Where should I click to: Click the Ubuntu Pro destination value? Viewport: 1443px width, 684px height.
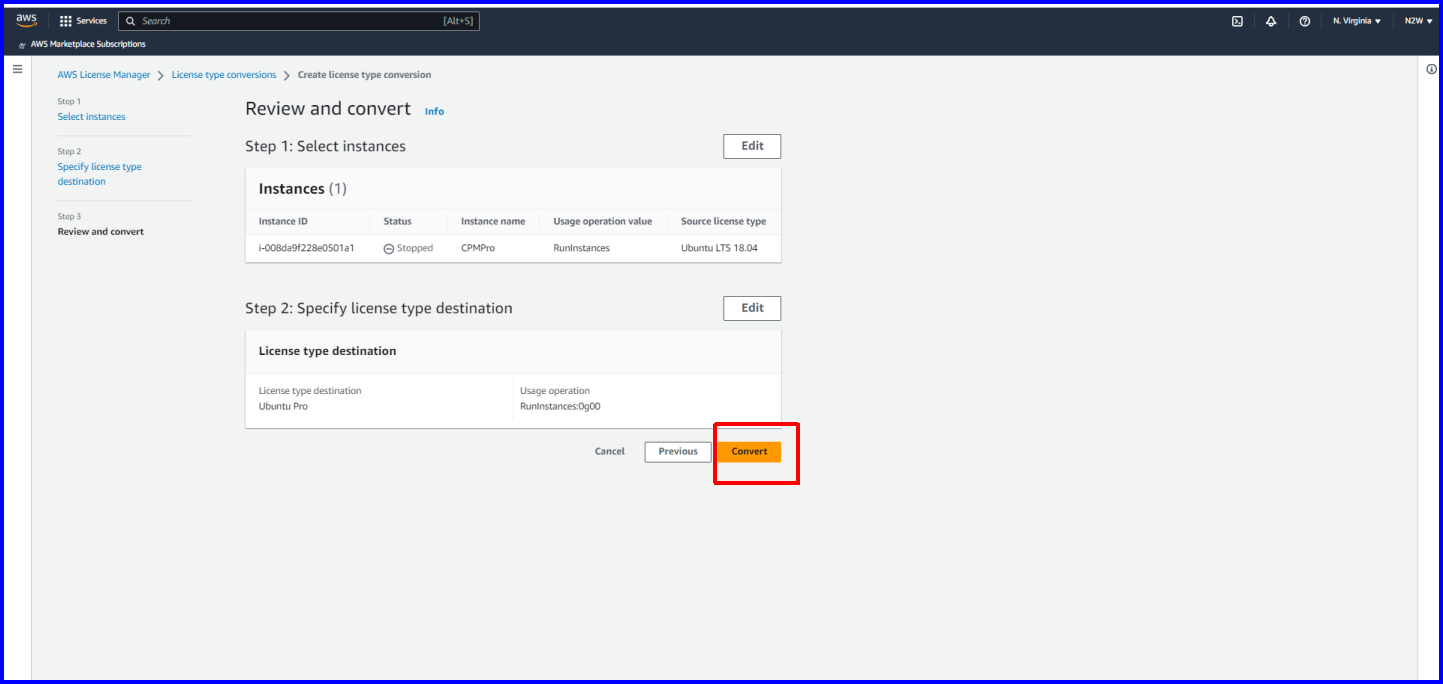283,407
